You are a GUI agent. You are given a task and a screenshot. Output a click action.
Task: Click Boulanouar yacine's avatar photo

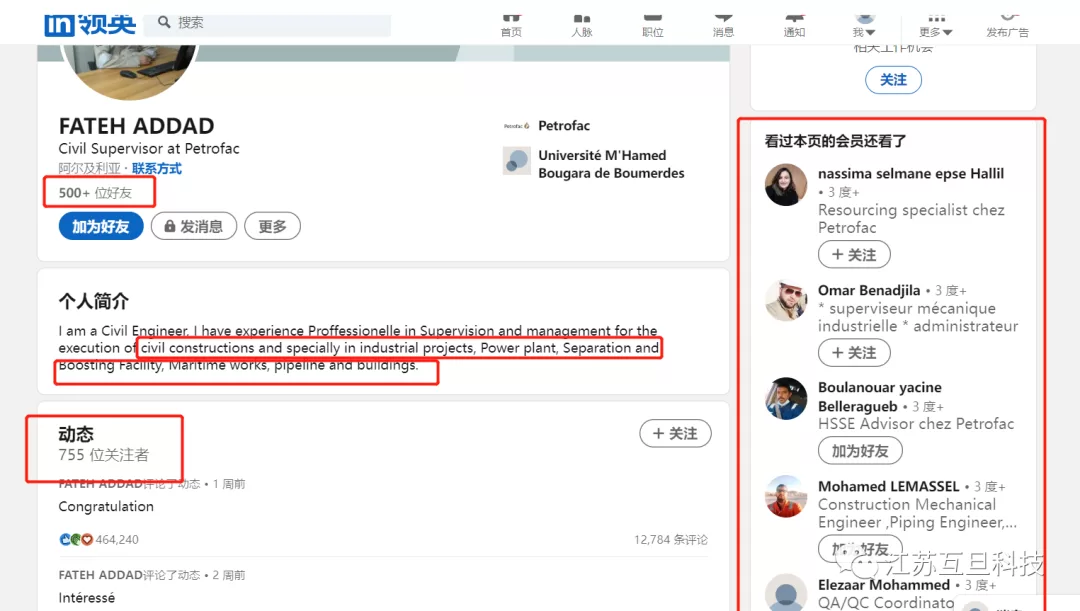(x=786, y=398)
